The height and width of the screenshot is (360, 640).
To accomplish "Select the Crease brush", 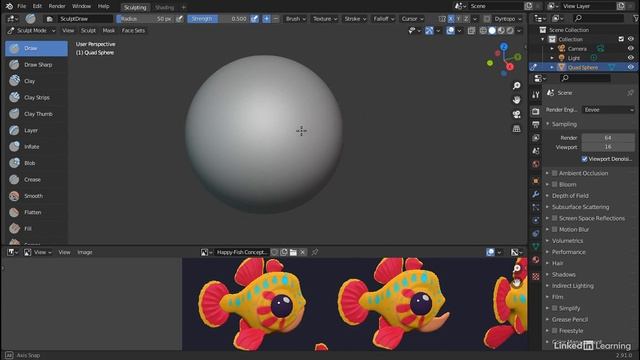I will coord(36,179).
